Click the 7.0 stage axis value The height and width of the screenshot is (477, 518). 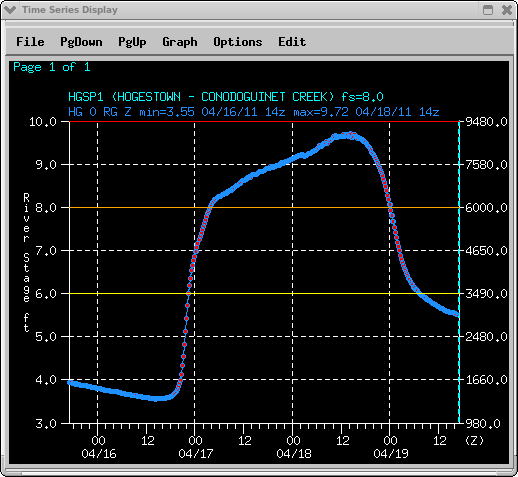click(46, 251)
